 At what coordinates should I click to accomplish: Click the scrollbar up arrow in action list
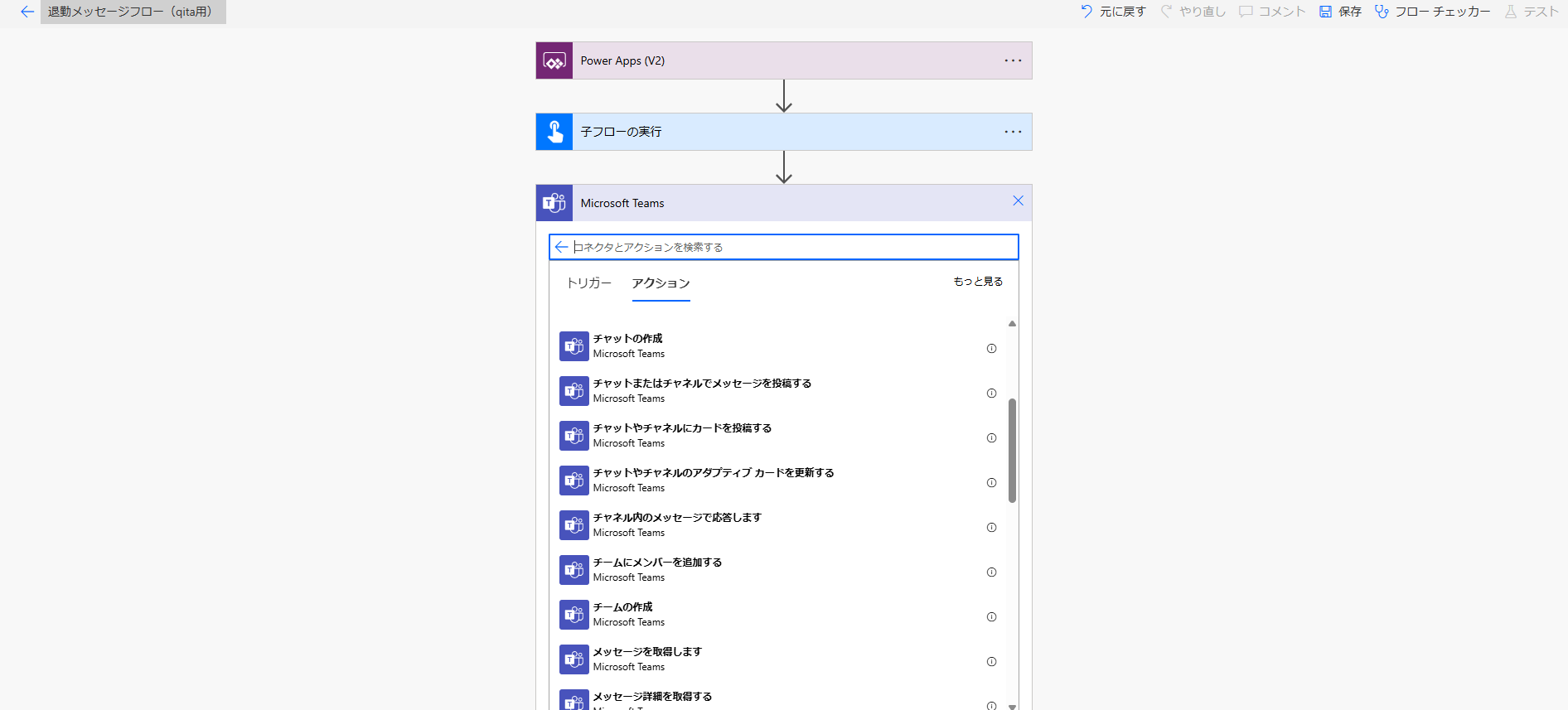[1012, 324]
